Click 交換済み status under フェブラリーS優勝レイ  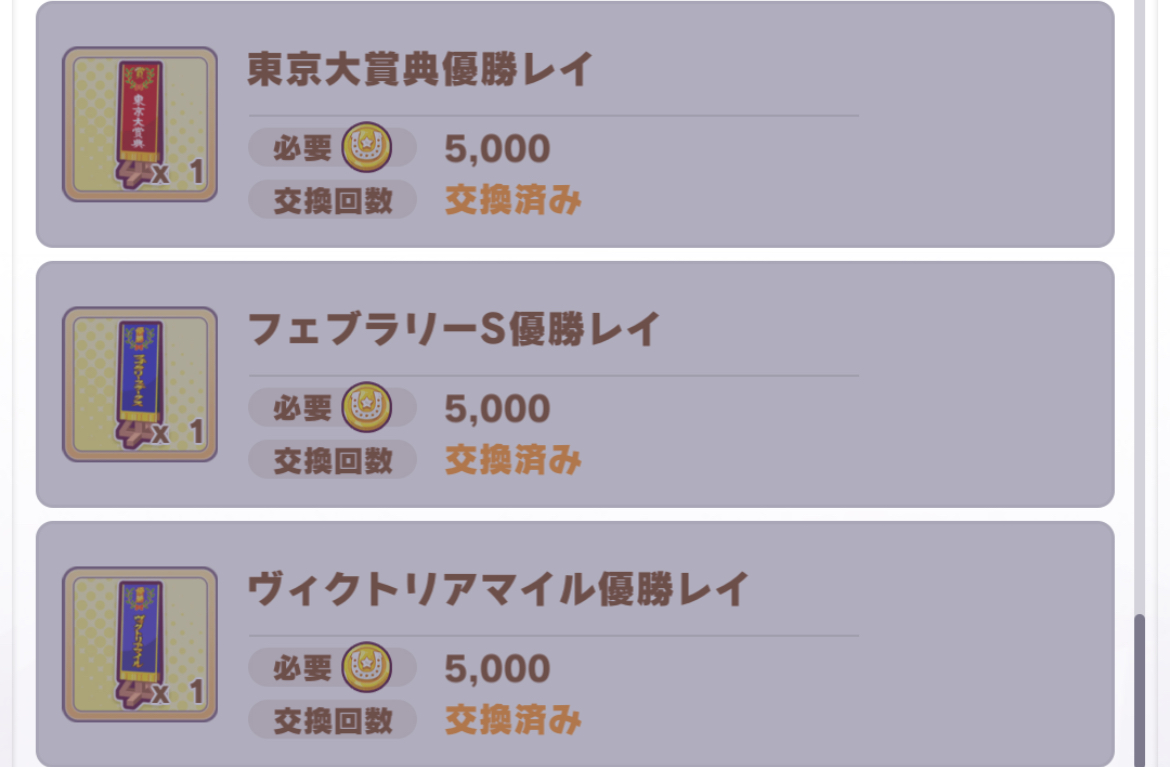pos(513,460)
